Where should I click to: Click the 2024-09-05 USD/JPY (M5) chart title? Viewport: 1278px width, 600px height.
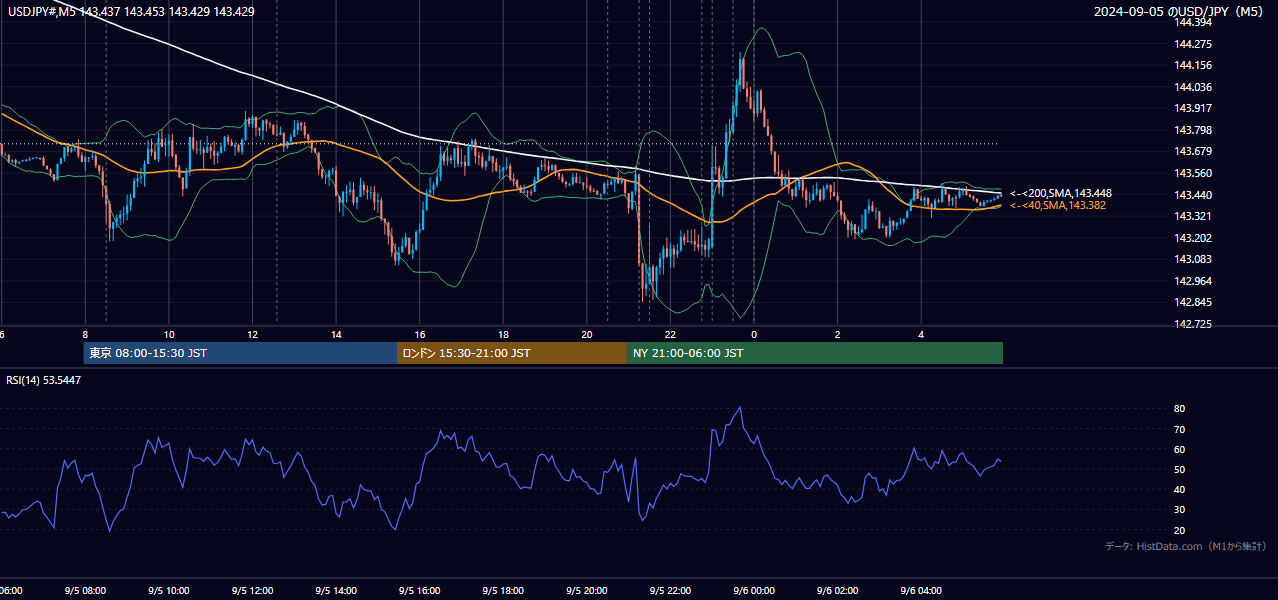[x=1180, y=12]
